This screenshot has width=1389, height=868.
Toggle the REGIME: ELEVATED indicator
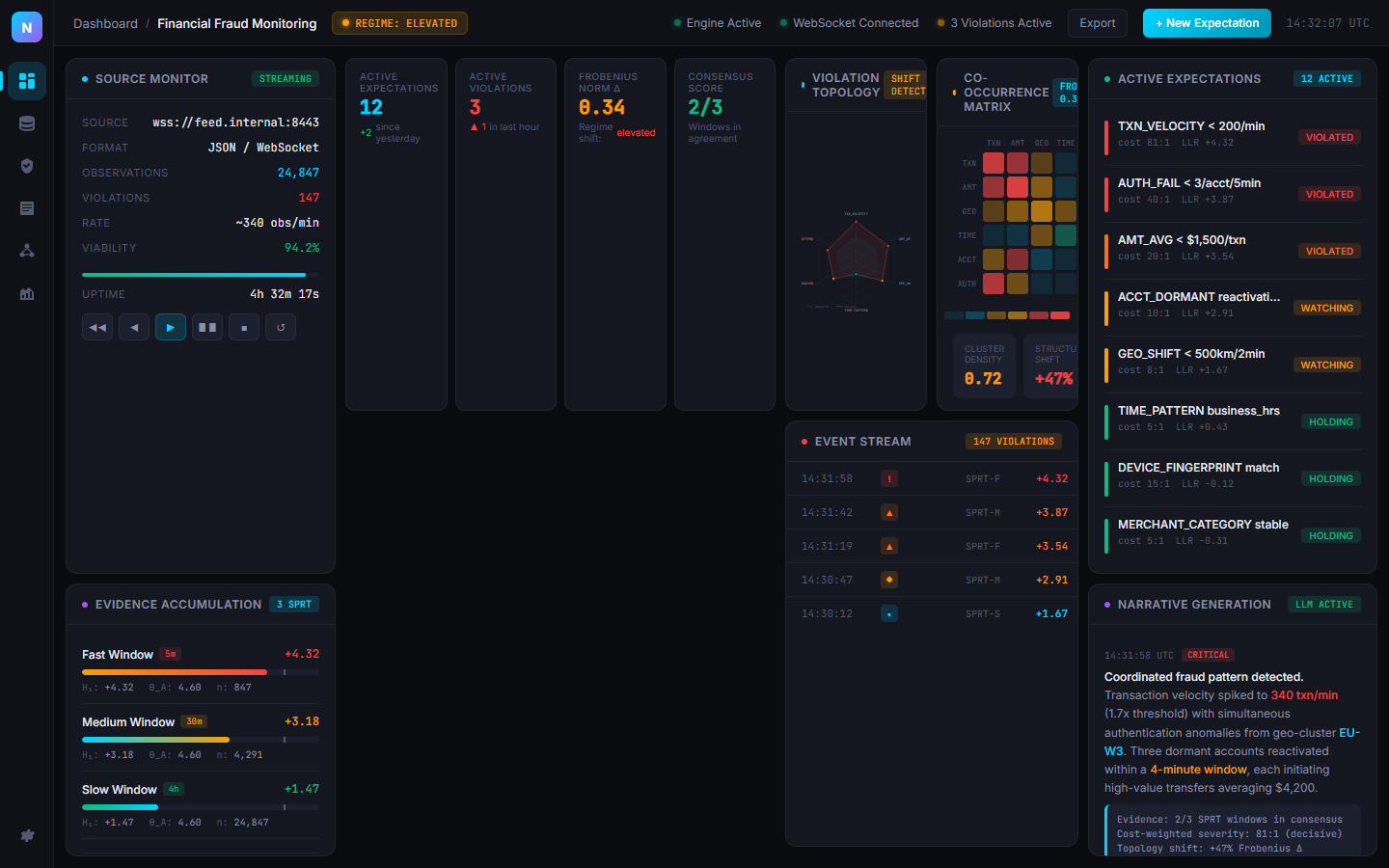tap(399, 22)
